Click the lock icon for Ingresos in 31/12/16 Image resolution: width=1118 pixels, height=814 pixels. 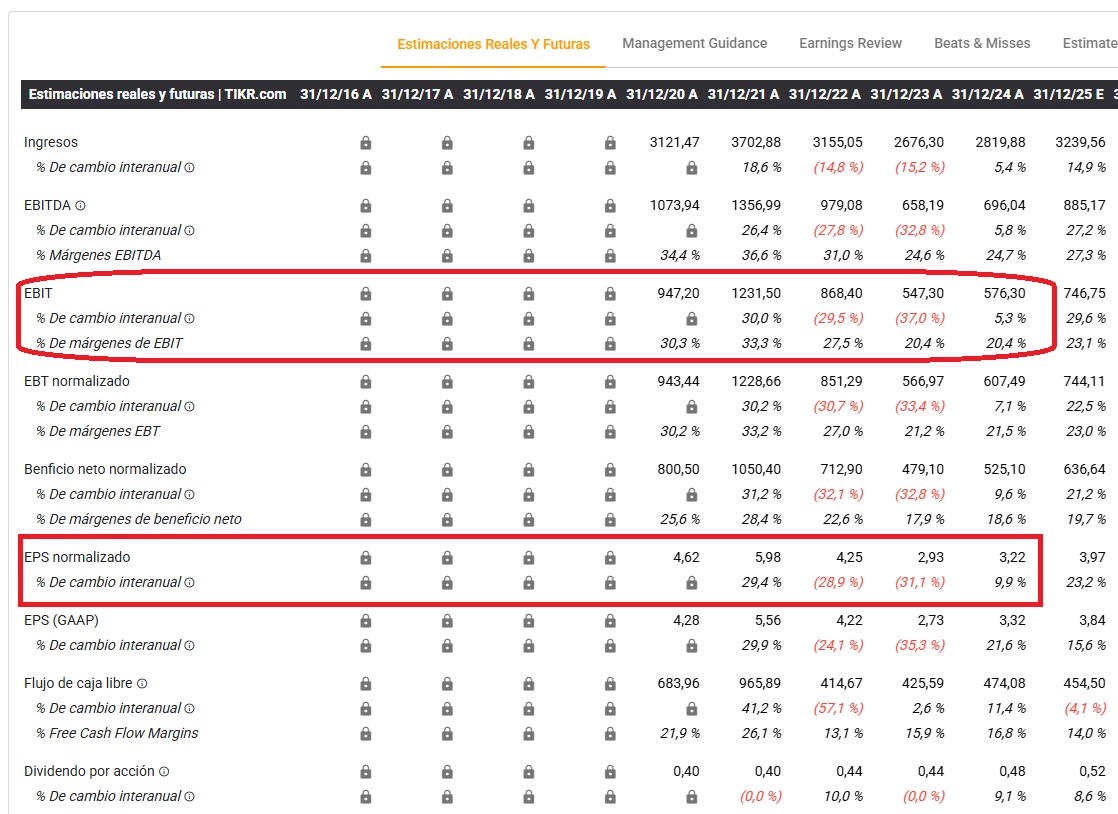coord(365,143)
